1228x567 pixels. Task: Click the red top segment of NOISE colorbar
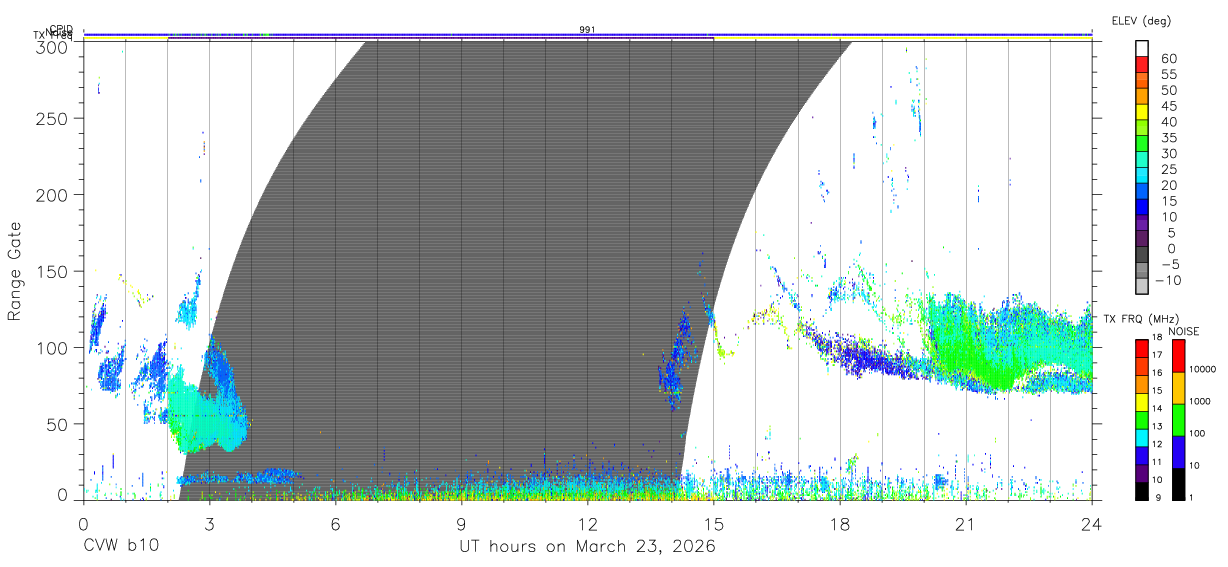(x=1178, y=356)
